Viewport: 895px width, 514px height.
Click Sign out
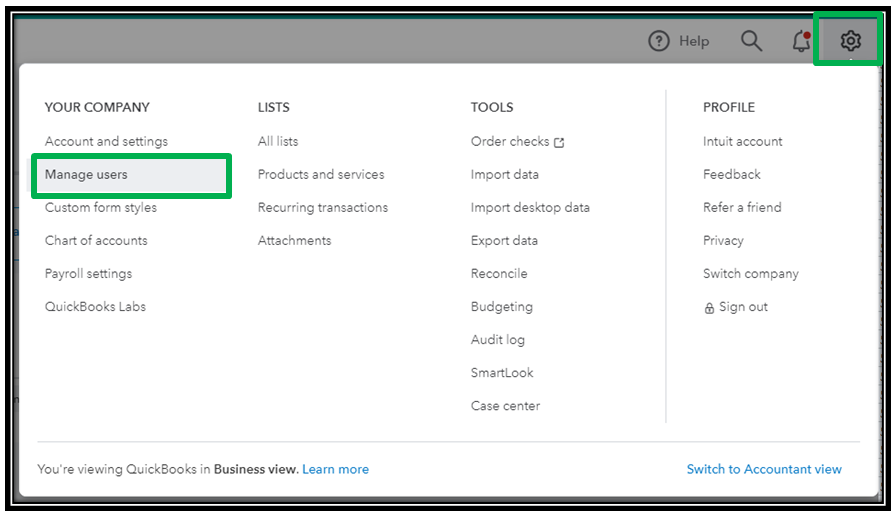pos(743,307)
